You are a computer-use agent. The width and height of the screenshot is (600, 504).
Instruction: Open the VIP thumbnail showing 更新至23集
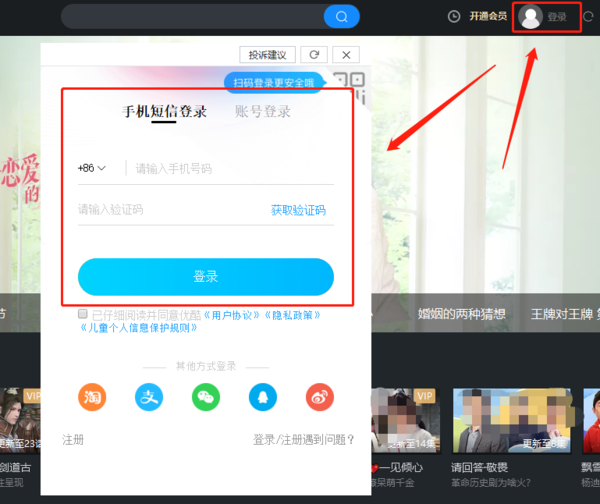point(20,421)
